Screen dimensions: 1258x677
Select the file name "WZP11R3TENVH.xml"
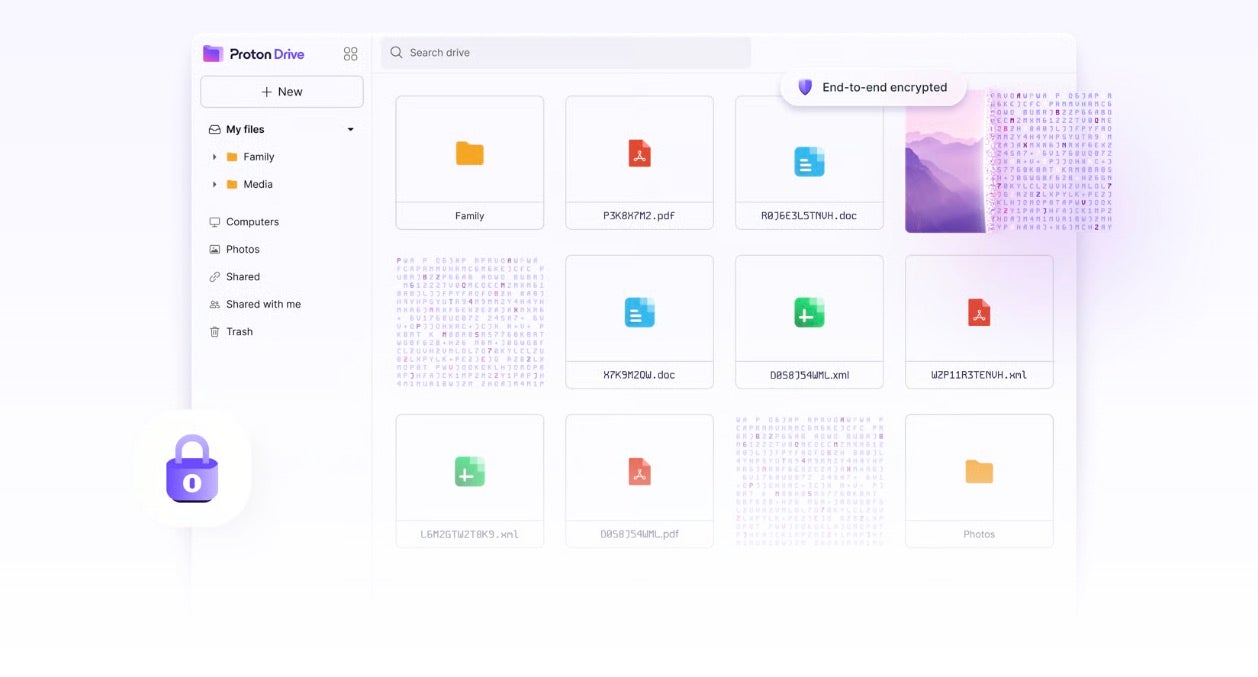[979, 376]
